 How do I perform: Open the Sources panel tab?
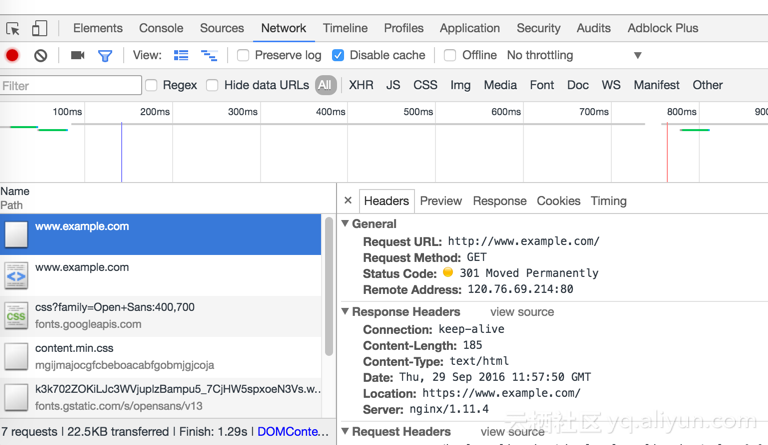tap(222, 28)
